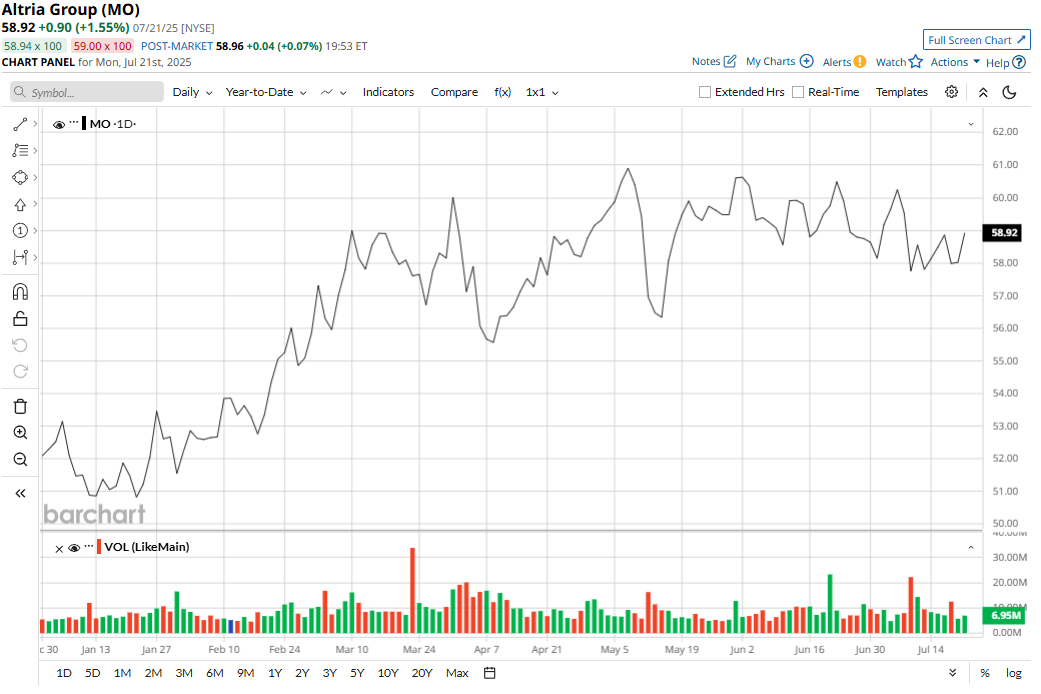
Task: Open the Full Screen Chart button
Action: [x=977, y=40]
